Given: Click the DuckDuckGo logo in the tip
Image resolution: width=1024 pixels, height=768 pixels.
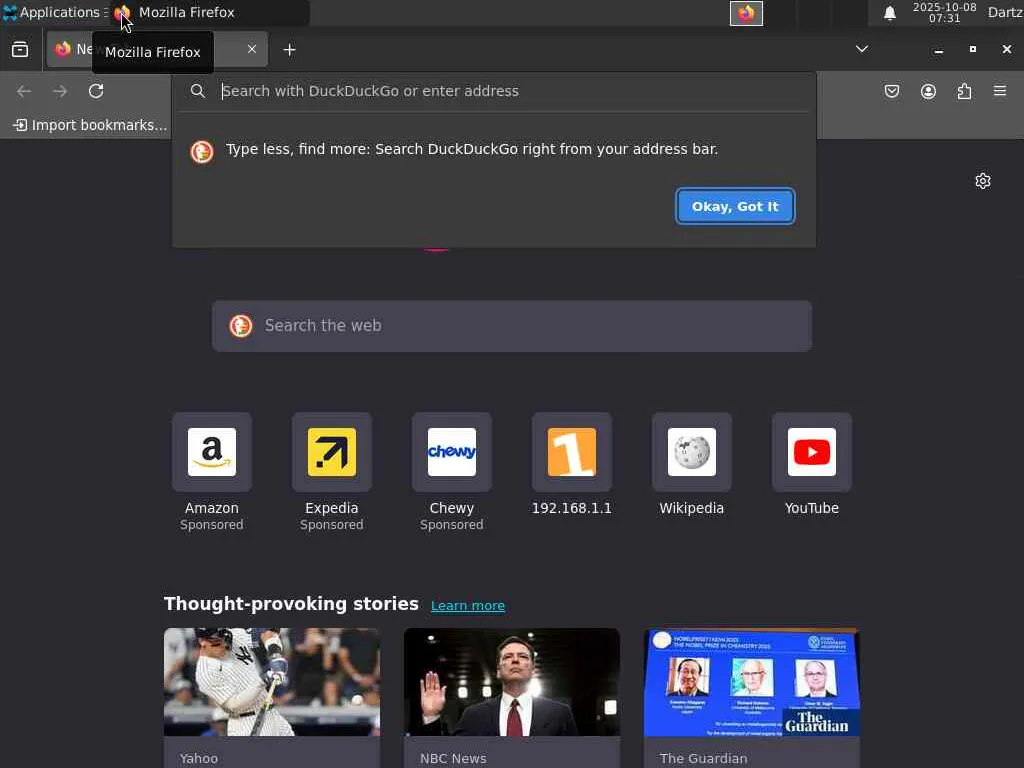Looking at the screenshot, I should (202, 152).
